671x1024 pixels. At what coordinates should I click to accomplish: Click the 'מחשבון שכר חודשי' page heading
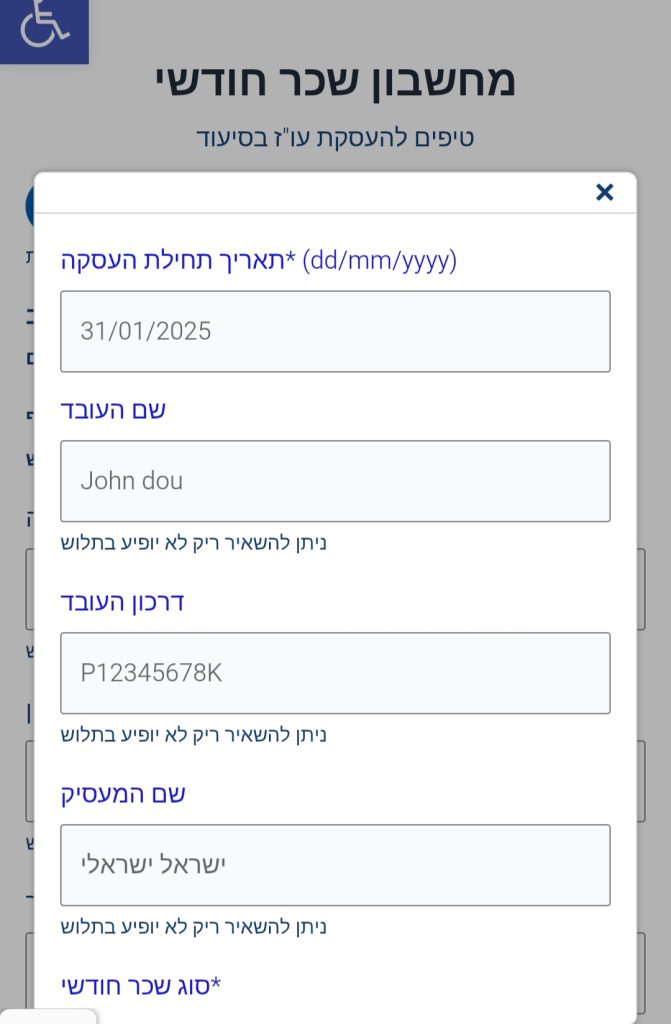click(x=335, y=80)
